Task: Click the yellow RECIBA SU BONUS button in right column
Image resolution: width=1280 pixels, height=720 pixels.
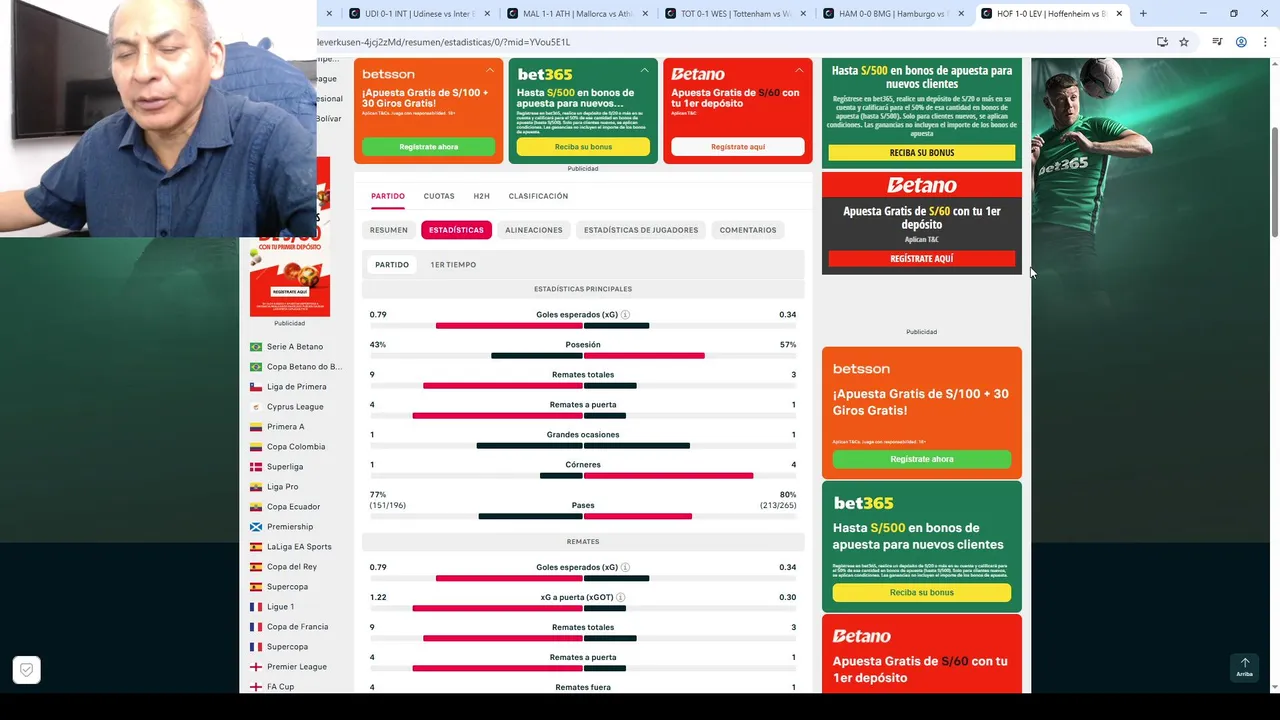Action: (922, 153)
